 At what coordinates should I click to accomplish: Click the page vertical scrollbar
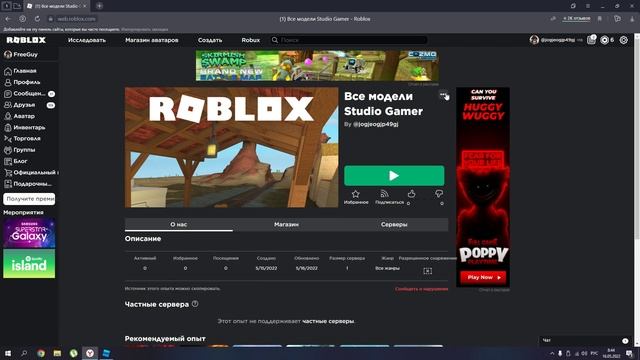tap(636, 139)
